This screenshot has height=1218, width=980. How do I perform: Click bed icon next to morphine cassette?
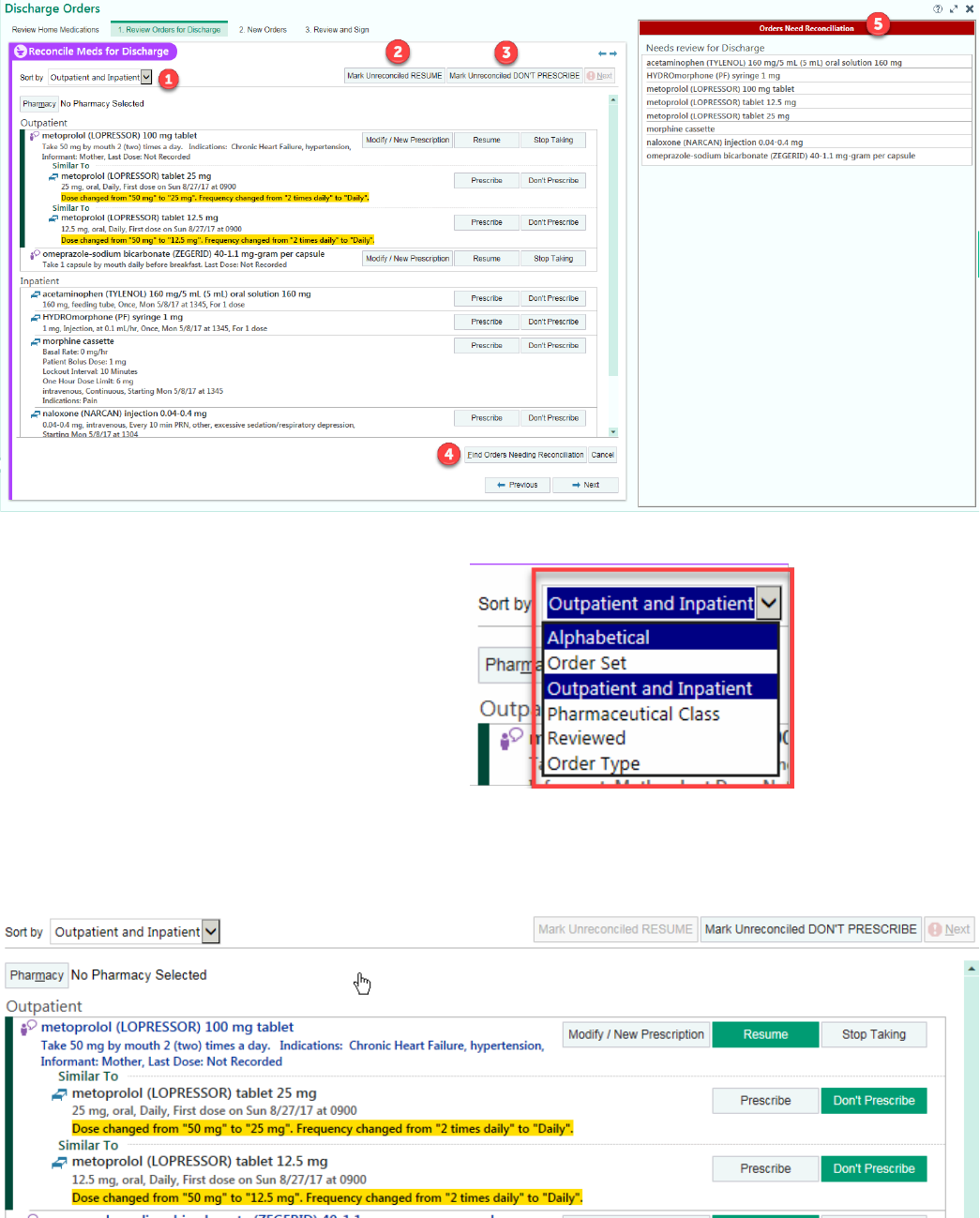(36, 341)
